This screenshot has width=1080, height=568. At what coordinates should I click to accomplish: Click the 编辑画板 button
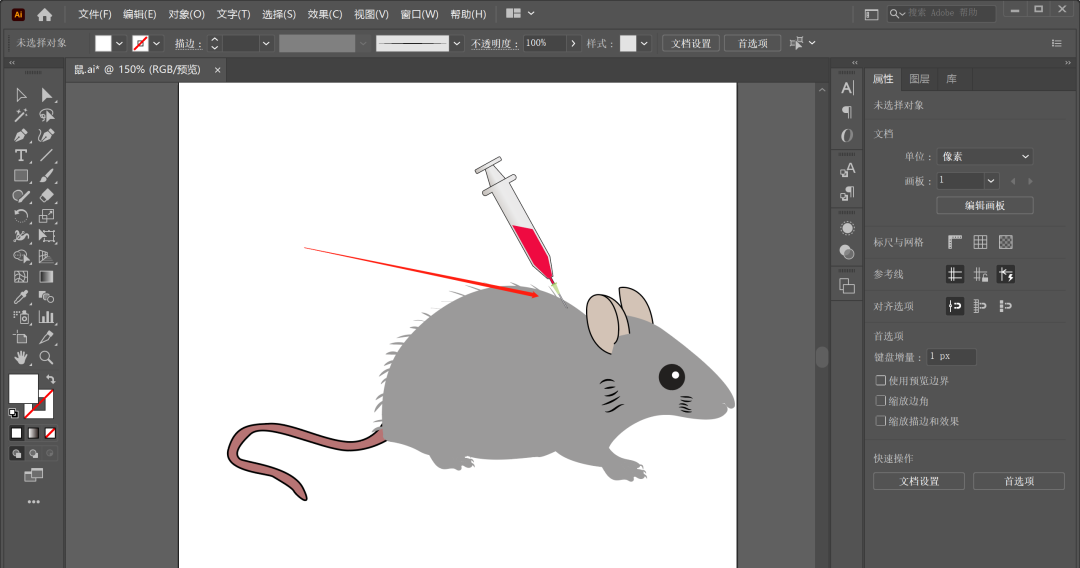coord(984,205)
